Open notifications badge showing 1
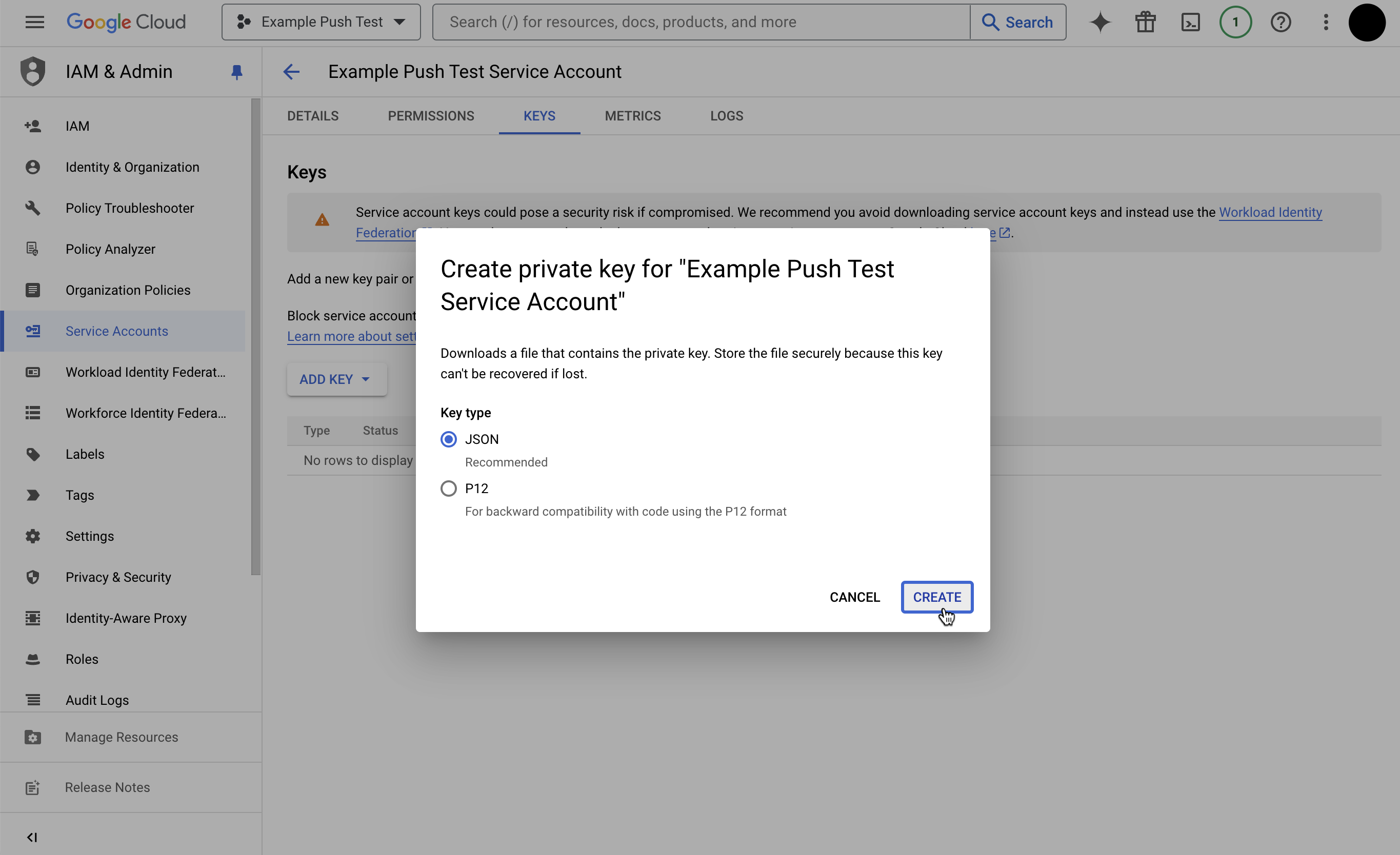This screenshot has width=1400, height=855. coord(1235,22)
